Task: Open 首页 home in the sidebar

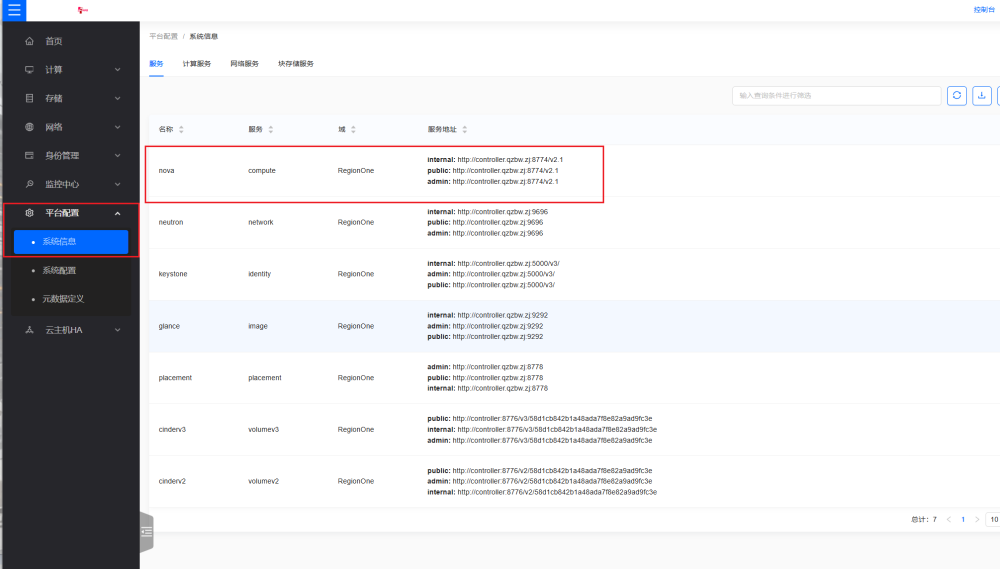Action: click(x=54, y=41)
